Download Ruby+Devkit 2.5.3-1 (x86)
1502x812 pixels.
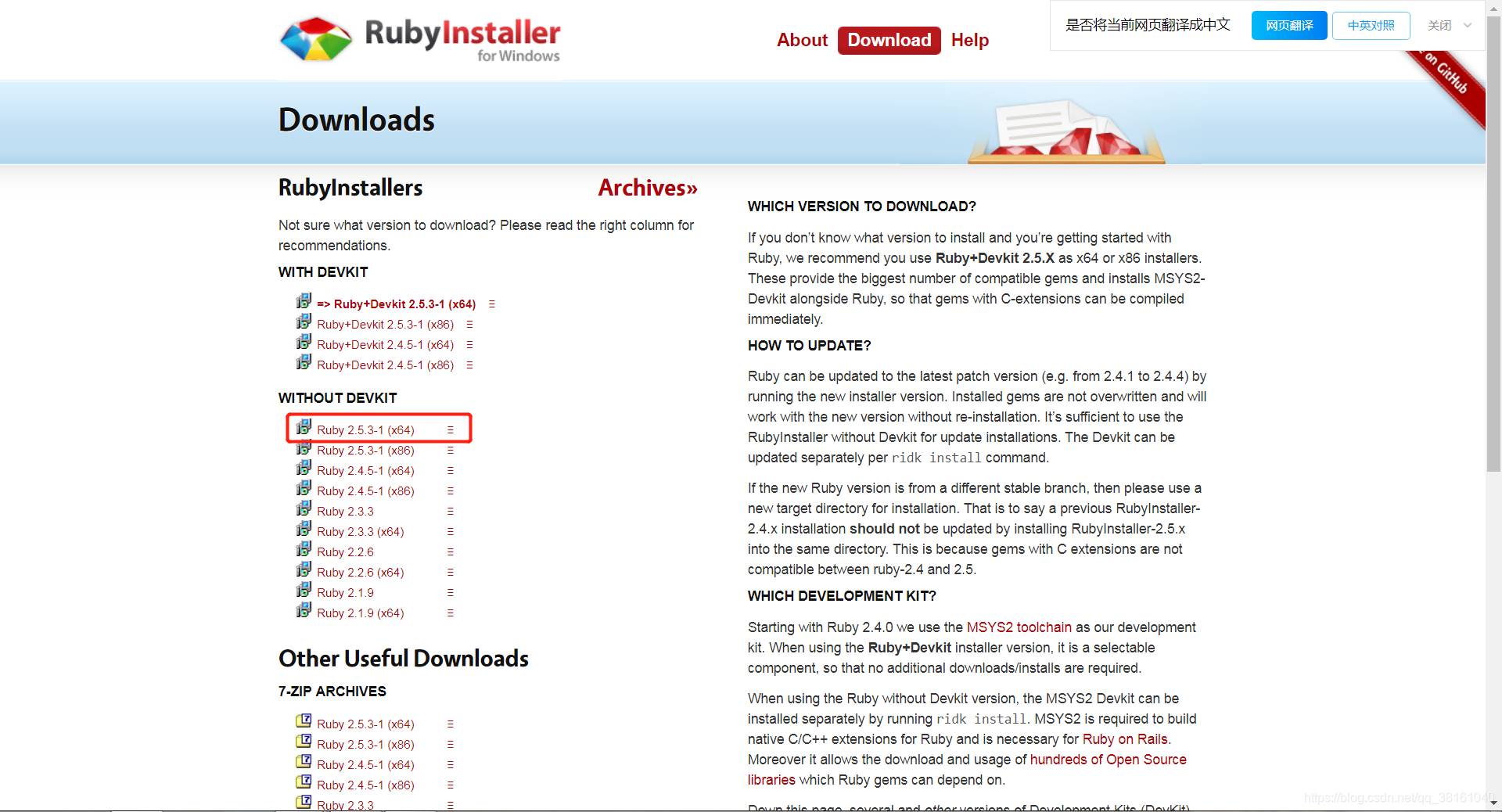(386, 325)
